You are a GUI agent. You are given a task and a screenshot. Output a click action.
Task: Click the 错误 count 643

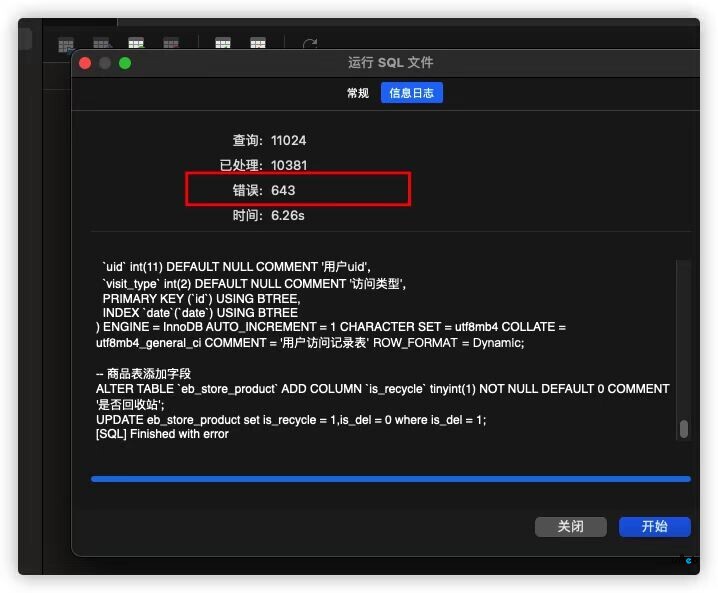283,190
